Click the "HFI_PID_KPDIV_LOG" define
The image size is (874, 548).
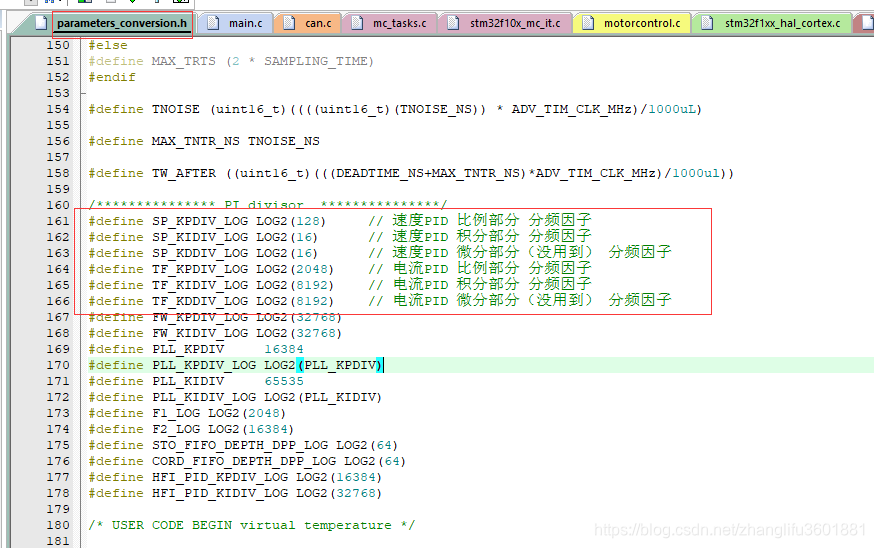coord(220,477)
